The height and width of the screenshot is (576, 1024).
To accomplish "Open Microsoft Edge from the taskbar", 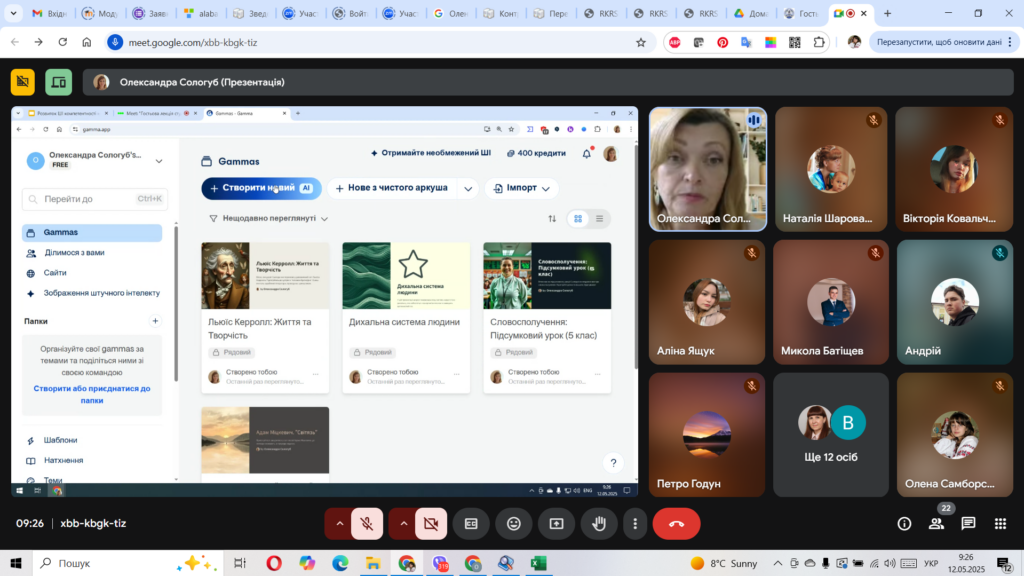I will pyautogui.click(x=340, y=563).
